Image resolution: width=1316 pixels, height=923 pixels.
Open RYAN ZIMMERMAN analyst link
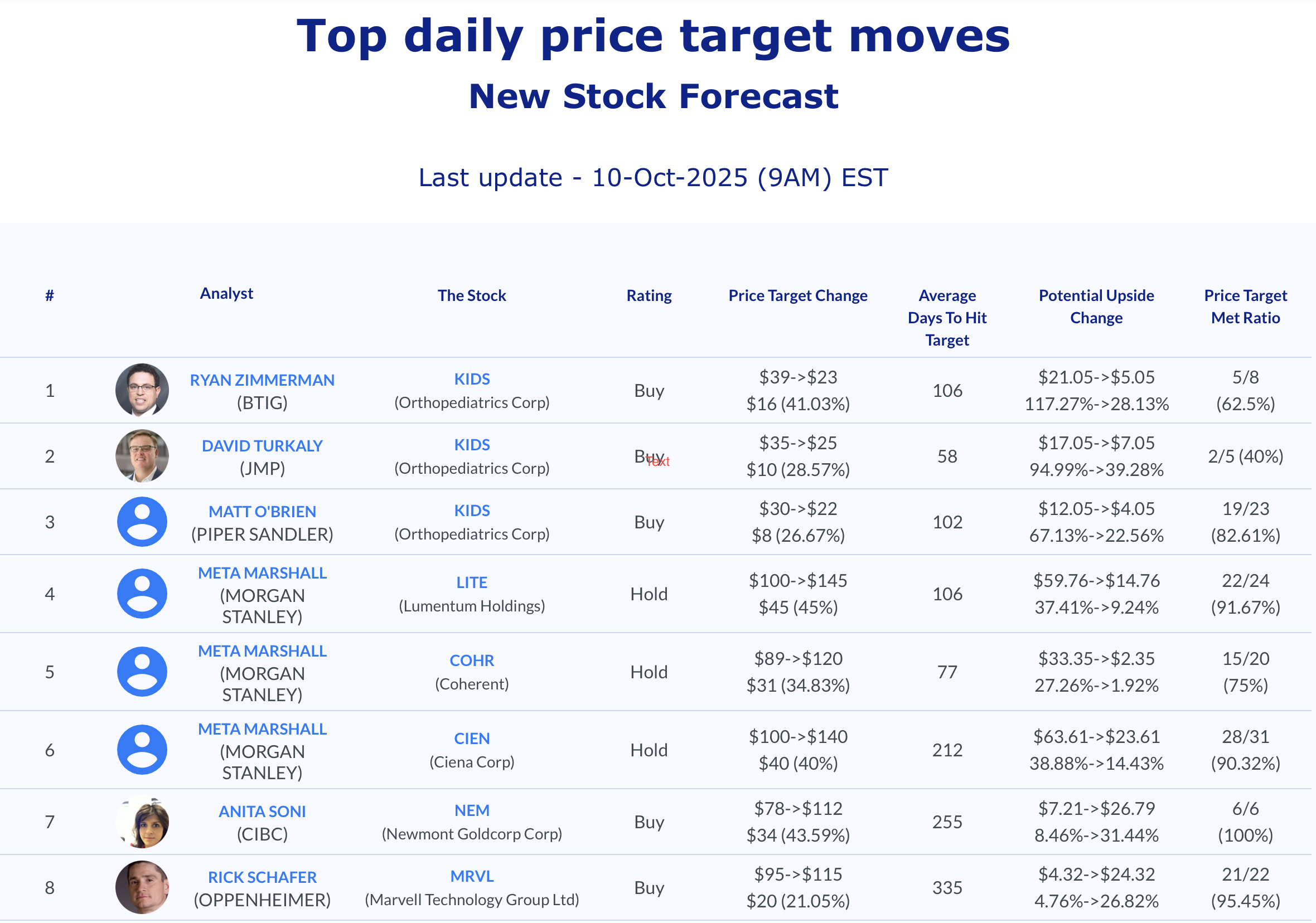[x=262, y=380]
